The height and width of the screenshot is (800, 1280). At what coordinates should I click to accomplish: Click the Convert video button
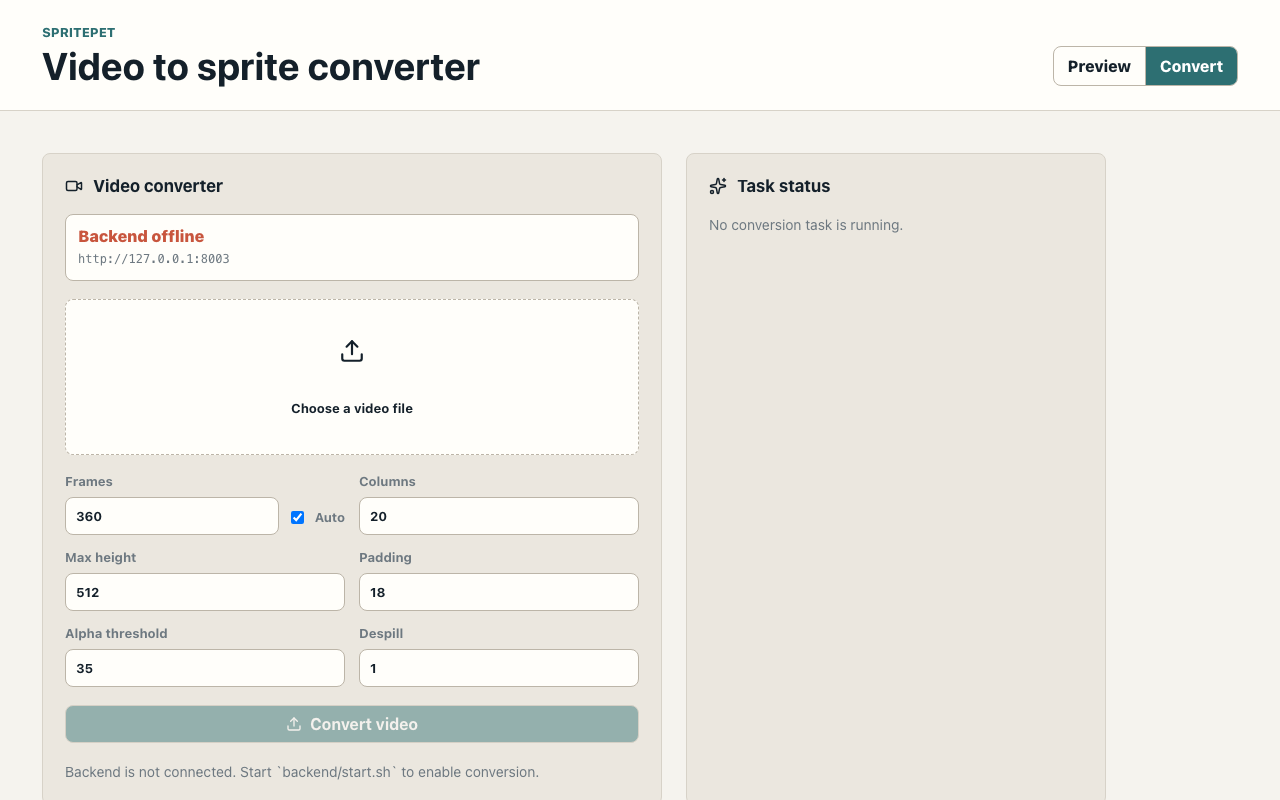pos(352,724)
